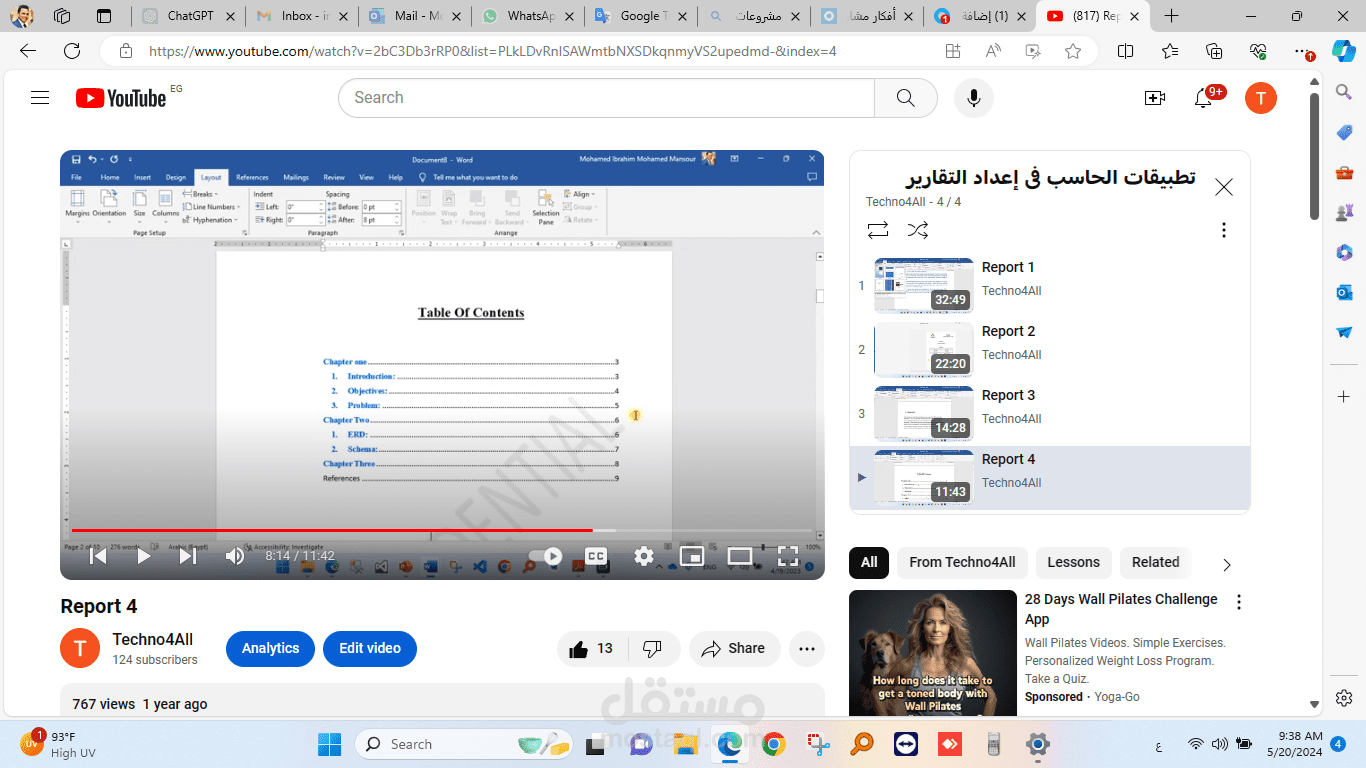Select the From Techno4All chip
This screenshot has height=768, width=1366.
point(962,563)
